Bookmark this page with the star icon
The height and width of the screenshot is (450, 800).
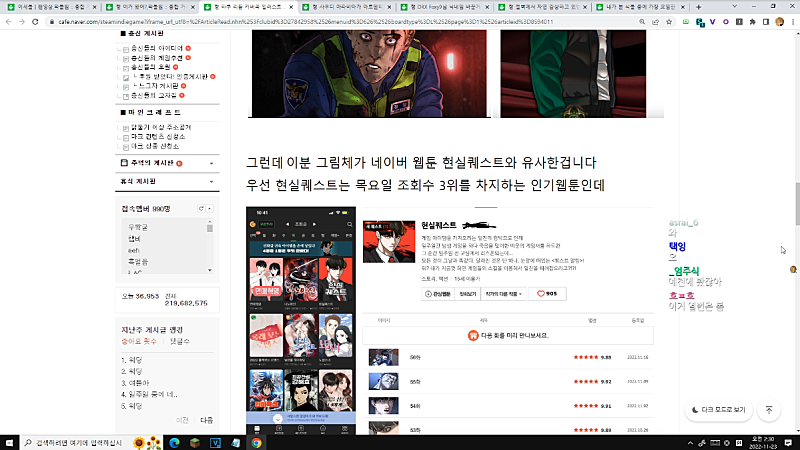(x=669, y=22)
